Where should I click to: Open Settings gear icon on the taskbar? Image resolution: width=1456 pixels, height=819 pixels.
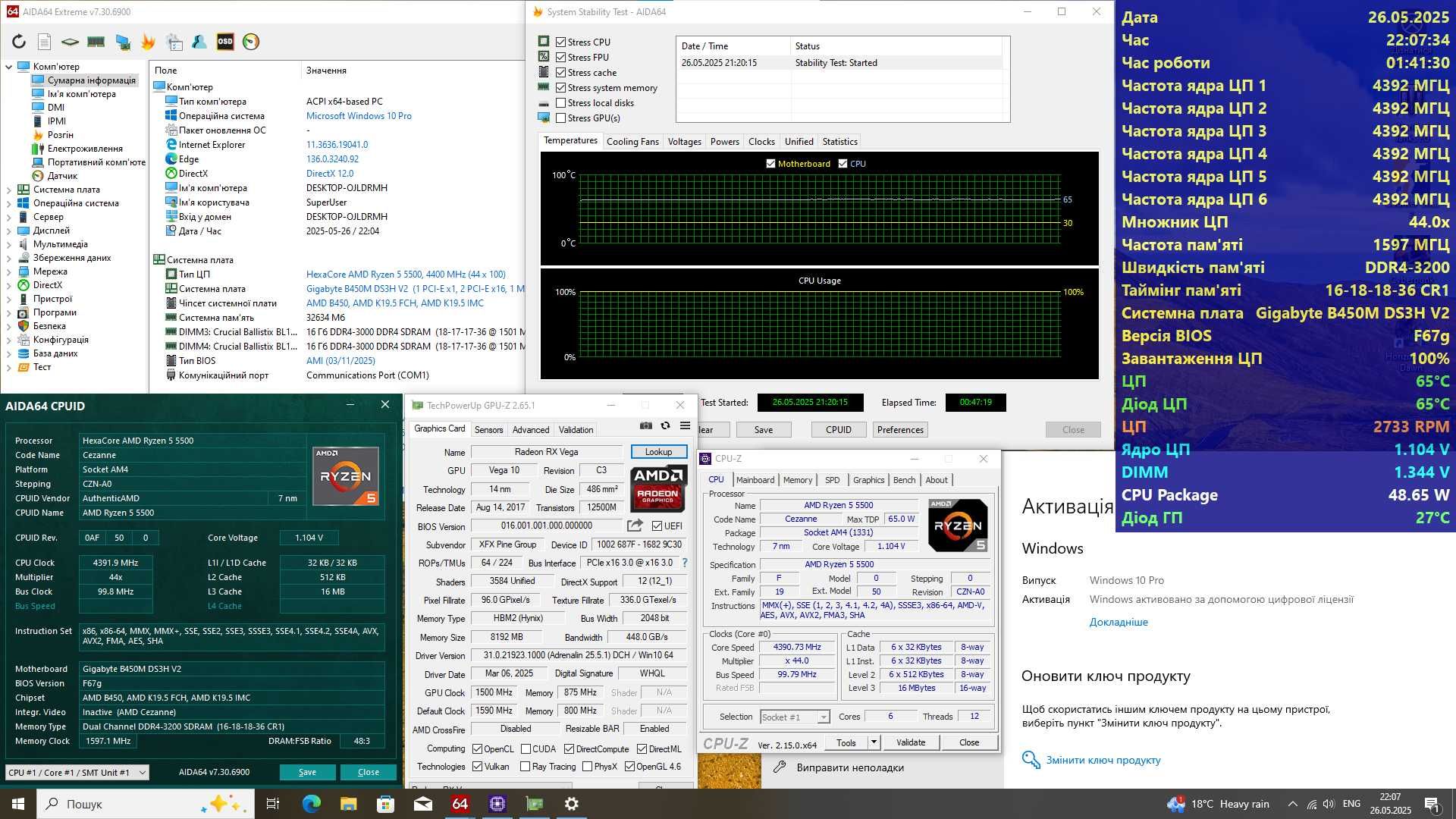tap(572, 804)
